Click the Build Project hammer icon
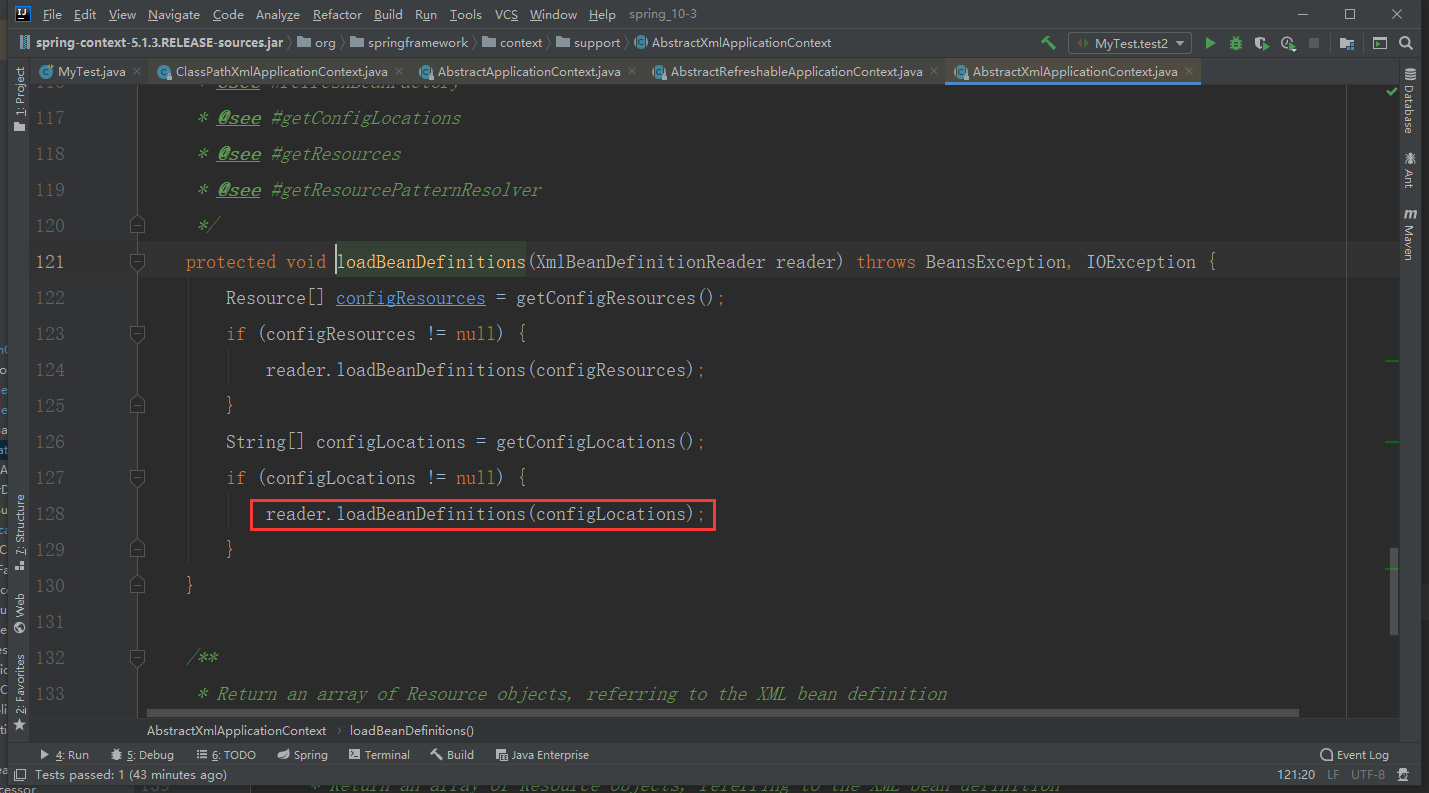 [x=1048, y=43]
